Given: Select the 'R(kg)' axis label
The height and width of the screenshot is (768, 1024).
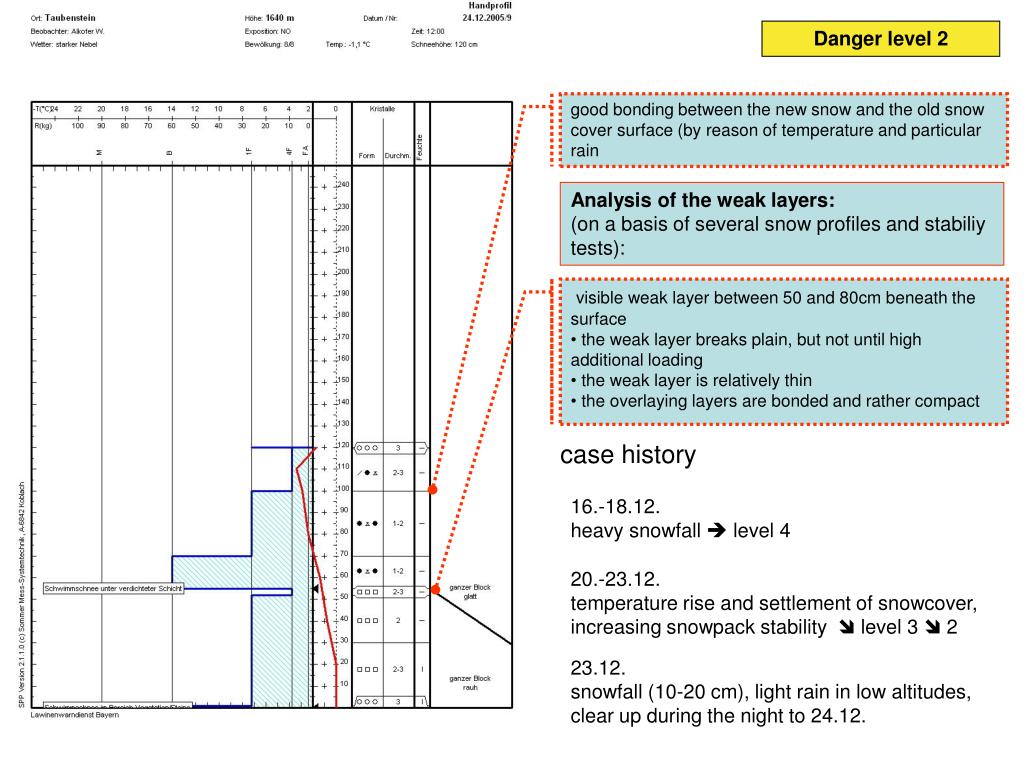Looking at the screenshot, I should [42, 125].
